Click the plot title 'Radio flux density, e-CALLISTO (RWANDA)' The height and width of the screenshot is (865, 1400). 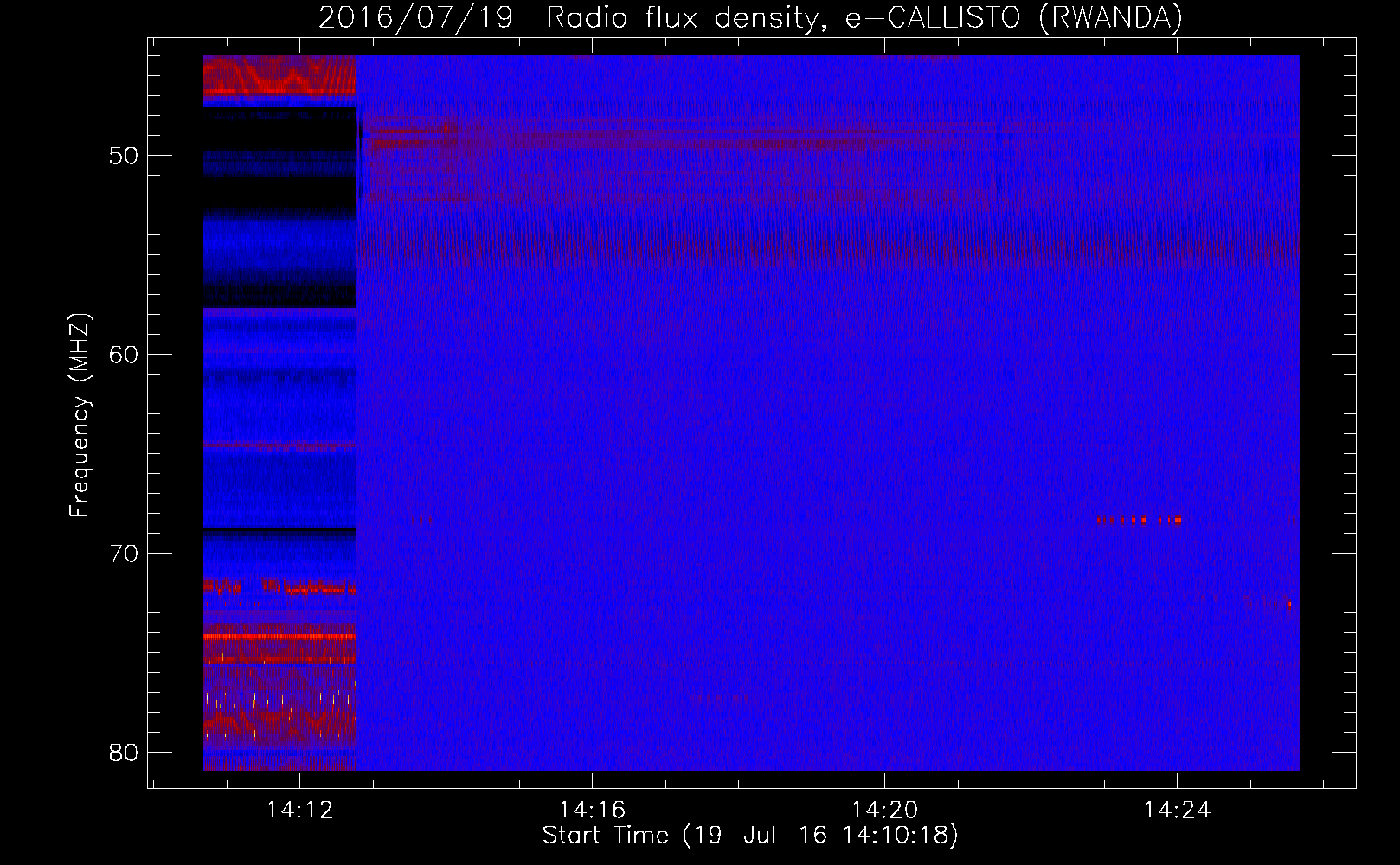tap(864, 18)
